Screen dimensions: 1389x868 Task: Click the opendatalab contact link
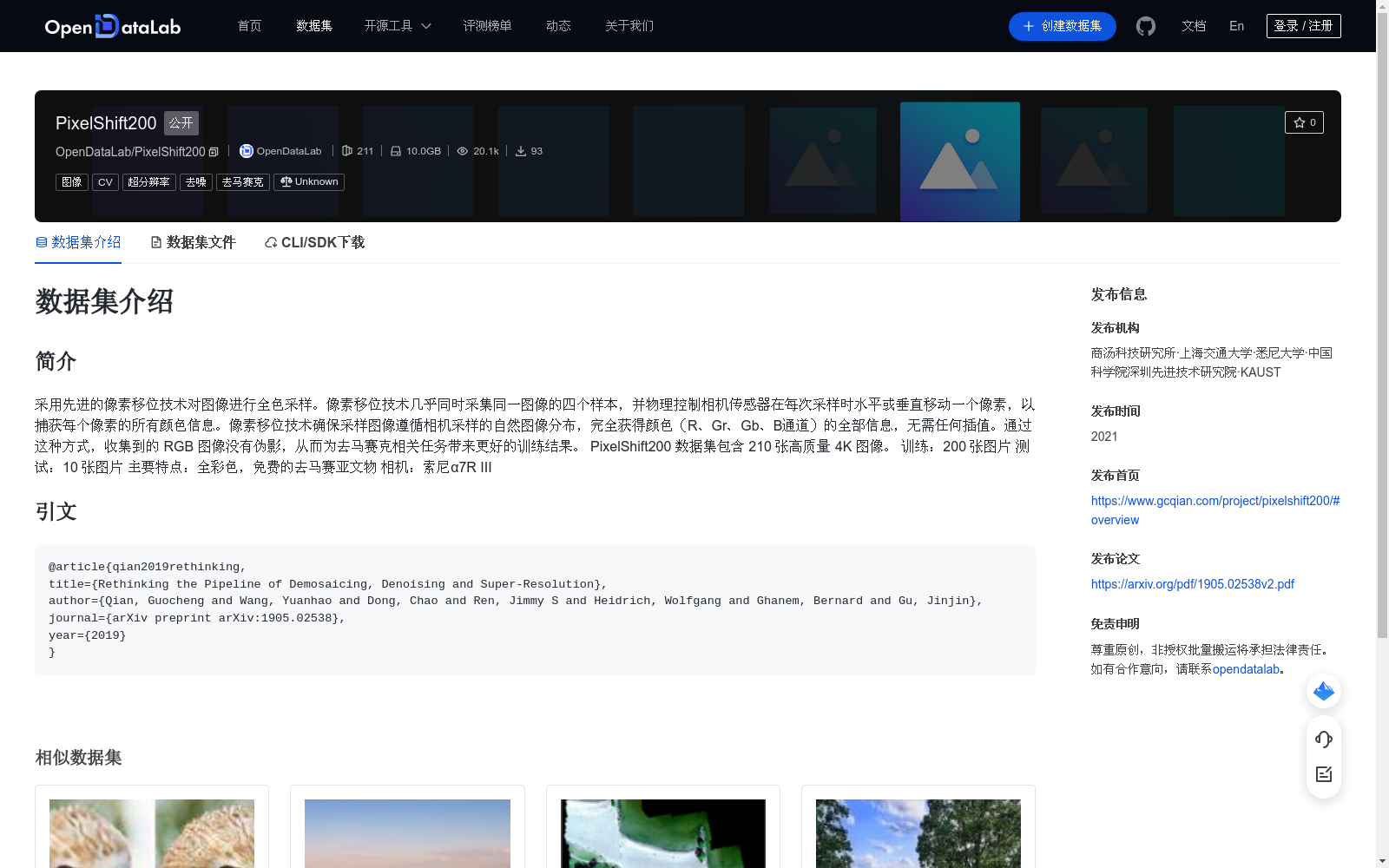[1246, 669]
